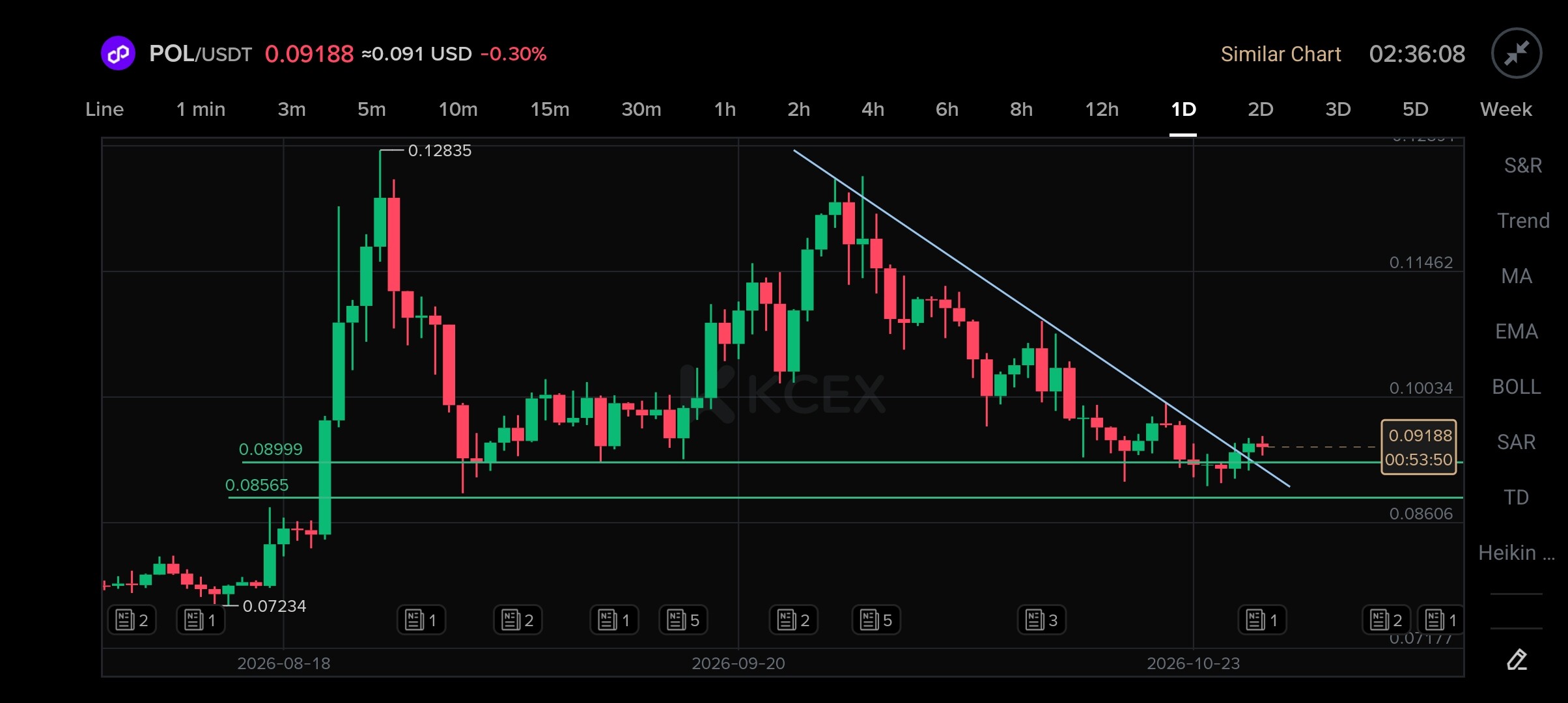Switch to the Line chart type

click(104, 109)
